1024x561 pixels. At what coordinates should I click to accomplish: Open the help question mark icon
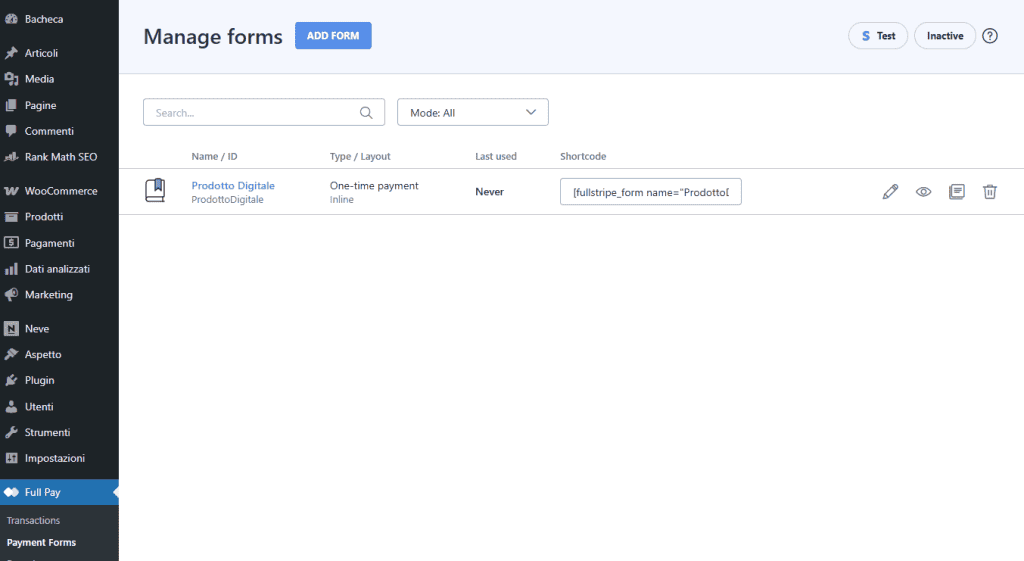click(x=990, y=36)
